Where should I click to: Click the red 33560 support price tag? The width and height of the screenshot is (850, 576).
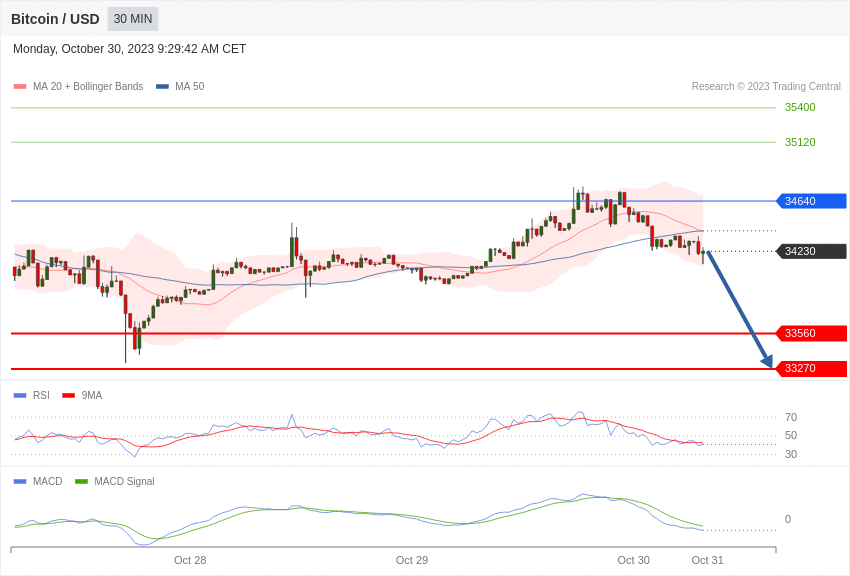coord(812,333)
